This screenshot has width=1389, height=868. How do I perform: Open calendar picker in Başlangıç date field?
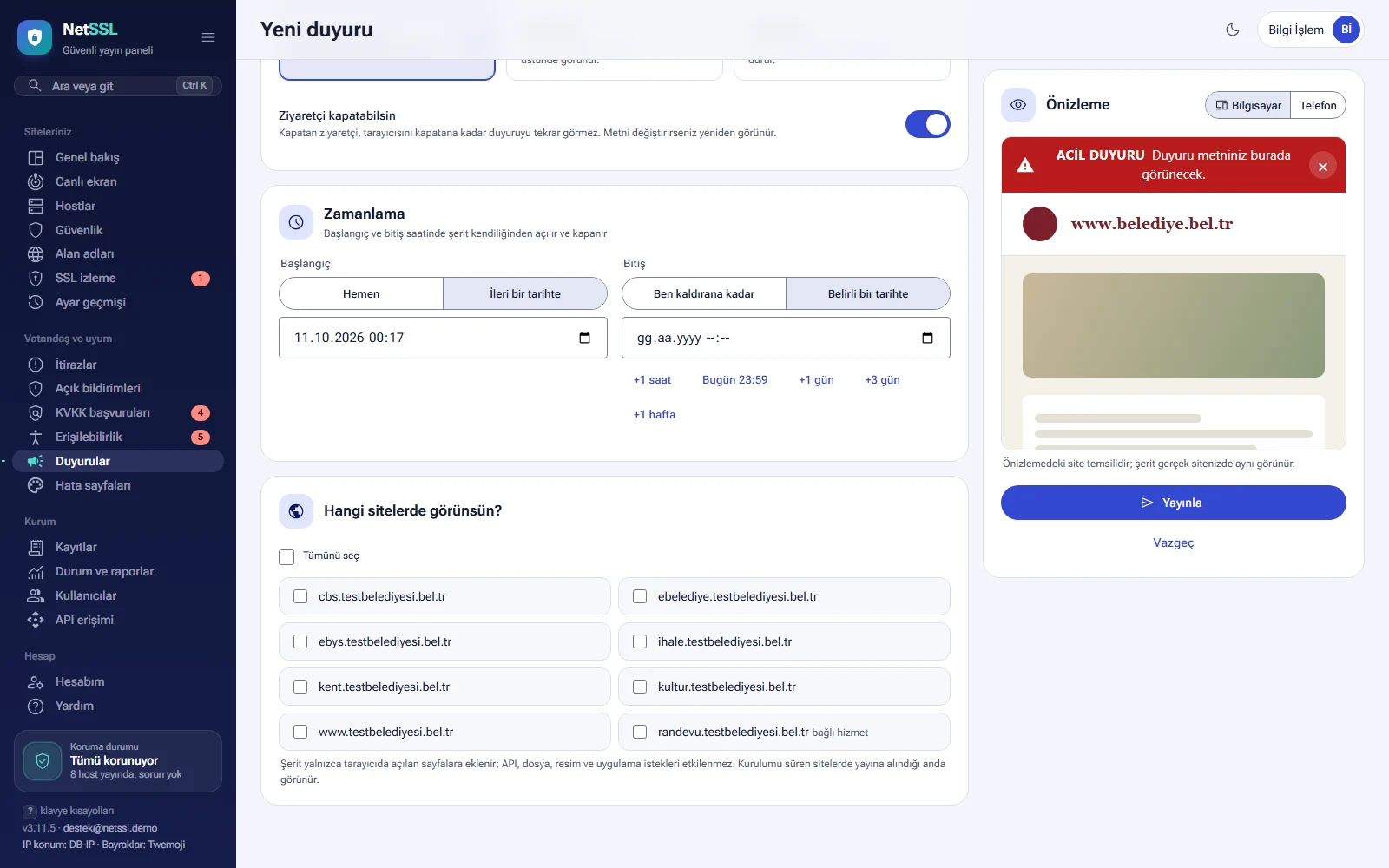(x=584, y=338)
